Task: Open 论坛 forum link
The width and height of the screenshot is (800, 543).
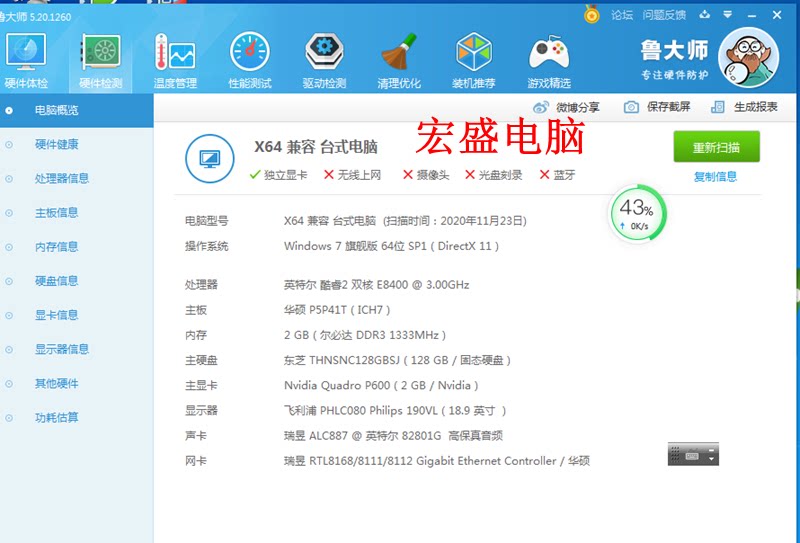Action: [x=622, y=15]
